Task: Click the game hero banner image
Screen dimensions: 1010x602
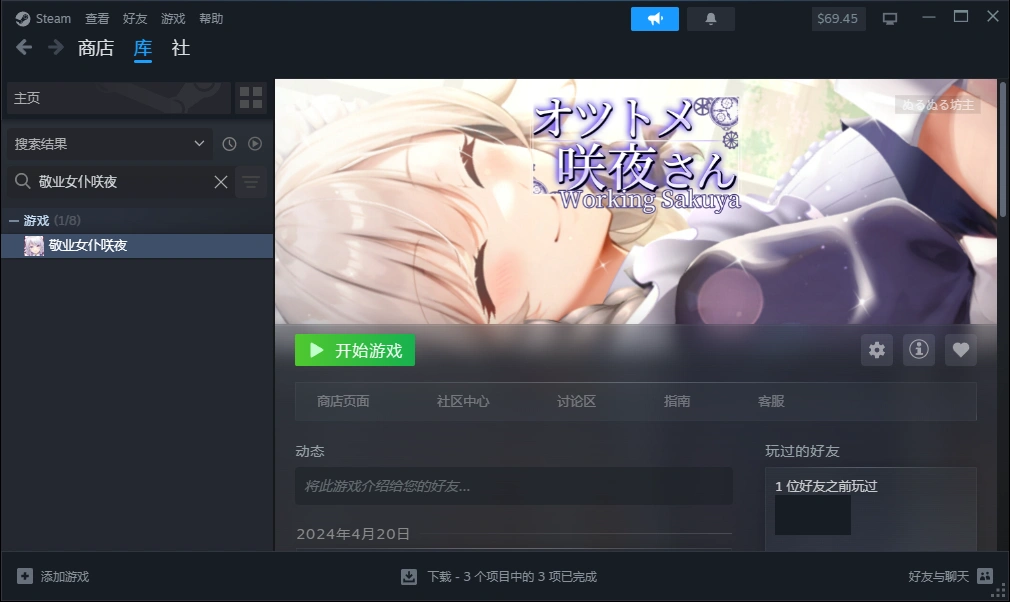Action: click(x=636, y=202)
